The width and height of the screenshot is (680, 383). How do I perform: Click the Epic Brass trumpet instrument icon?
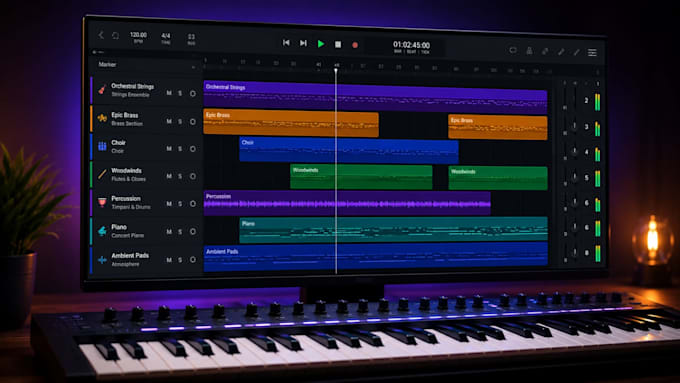tap(102, 118)
